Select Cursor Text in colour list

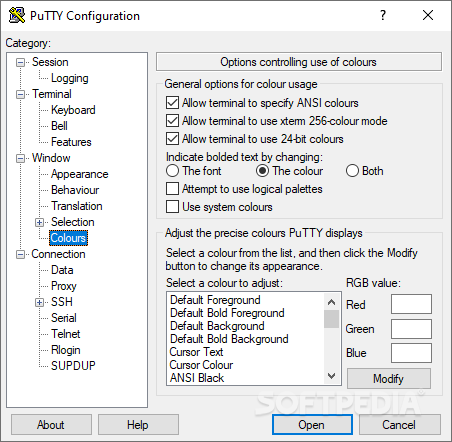pos(245,352)
